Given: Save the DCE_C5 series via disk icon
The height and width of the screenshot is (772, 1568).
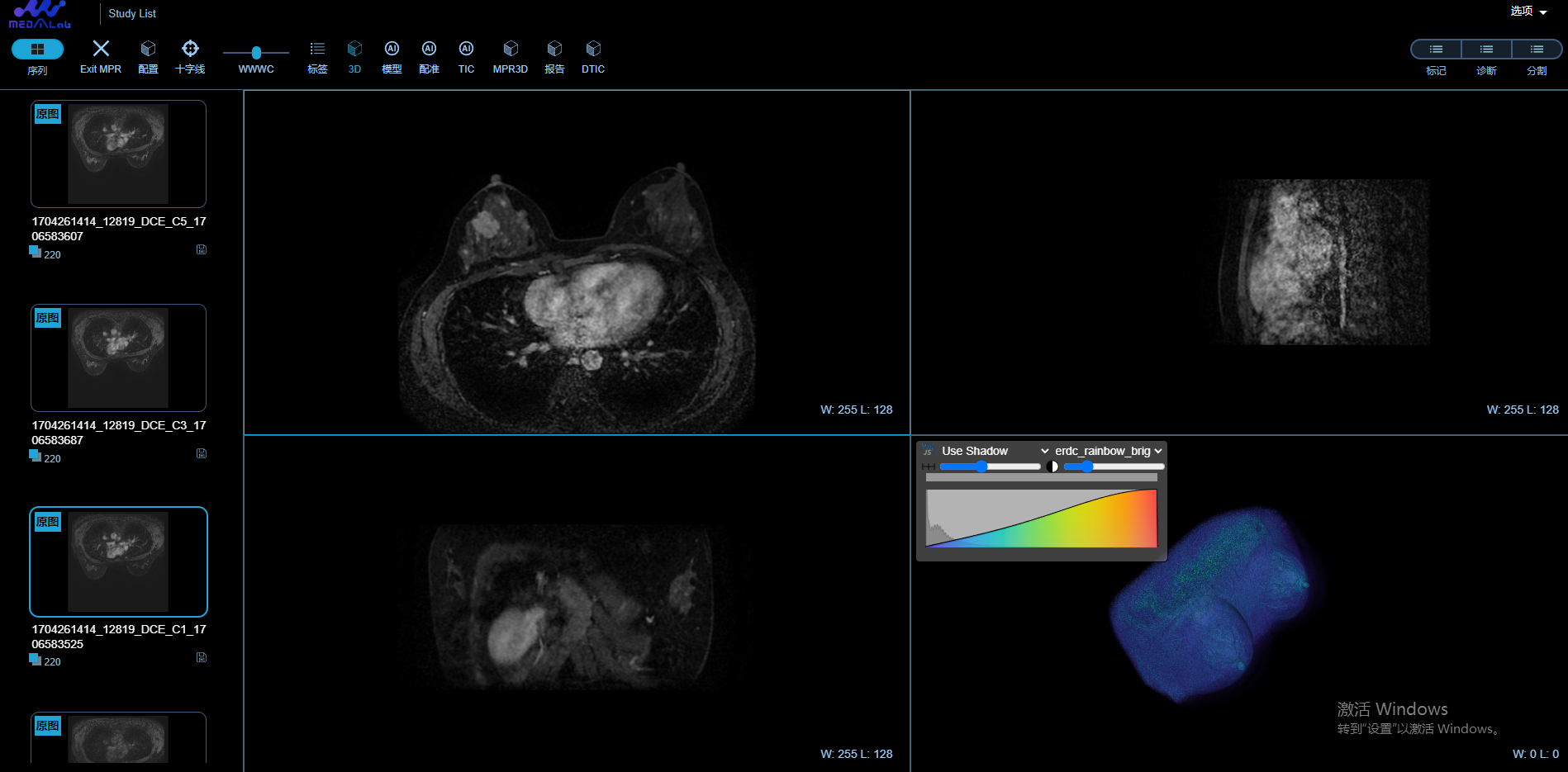Looking at the screenshot, I should [x=202, y=249].
